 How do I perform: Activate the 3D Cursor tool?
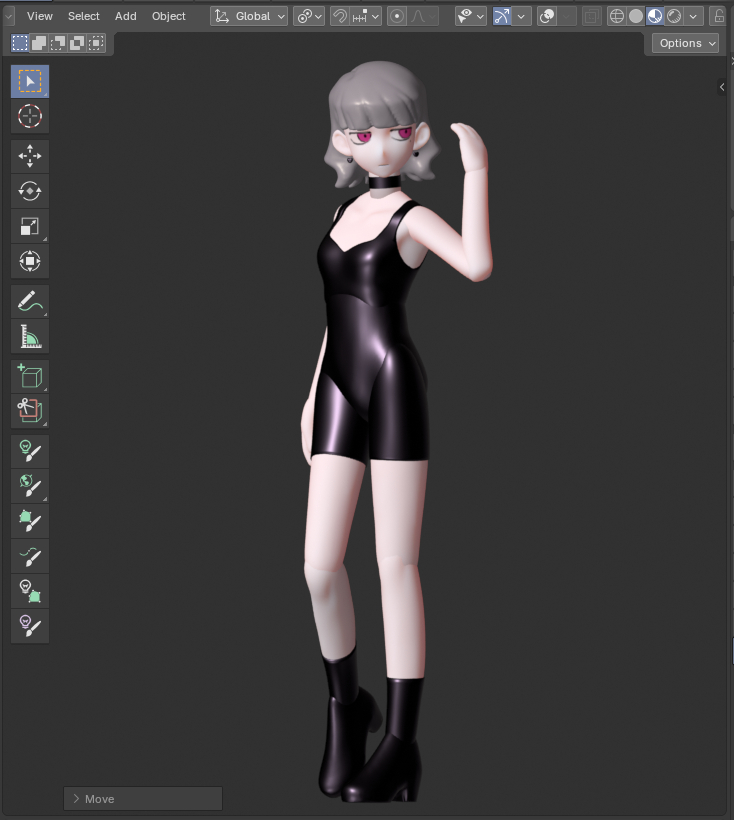coord(30,116)
